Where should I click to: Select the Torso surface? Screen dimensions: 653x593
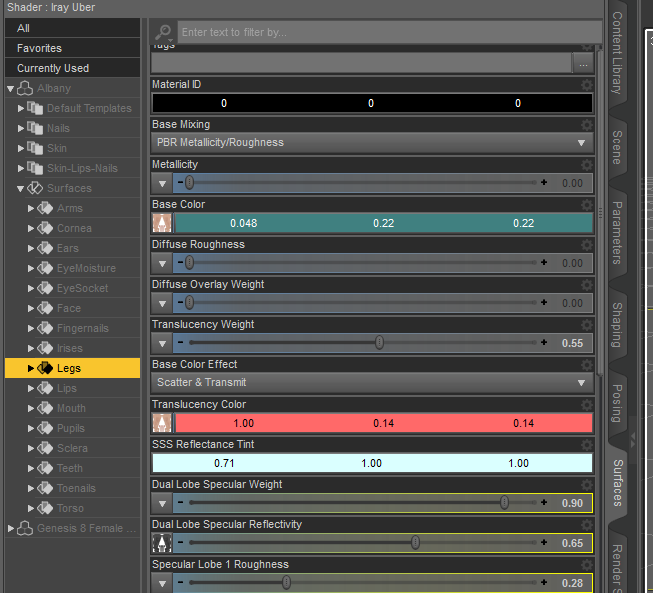click(x=70, y=508)
